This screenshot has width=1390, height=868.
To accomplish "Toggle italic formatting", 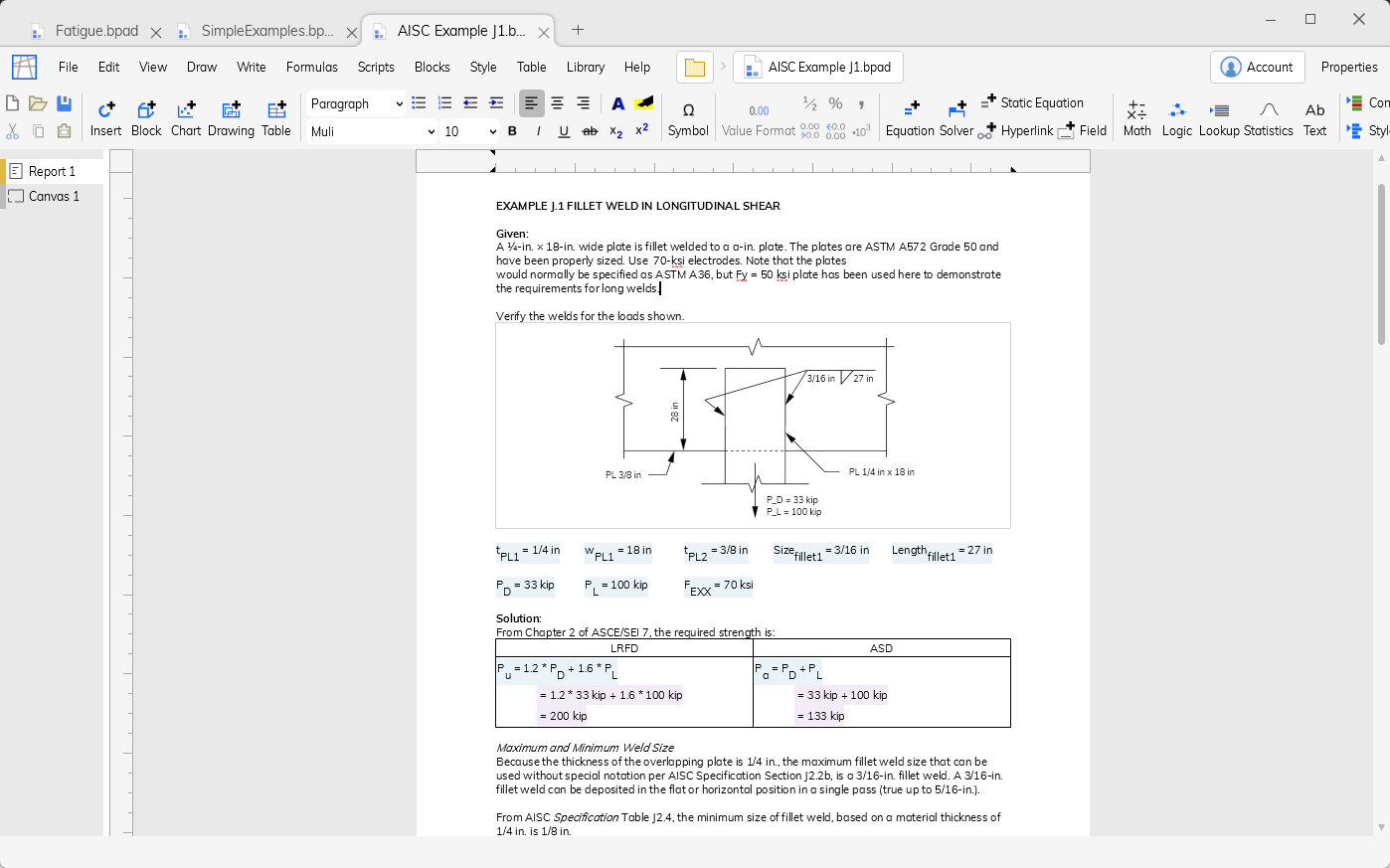I will point(538,131).
